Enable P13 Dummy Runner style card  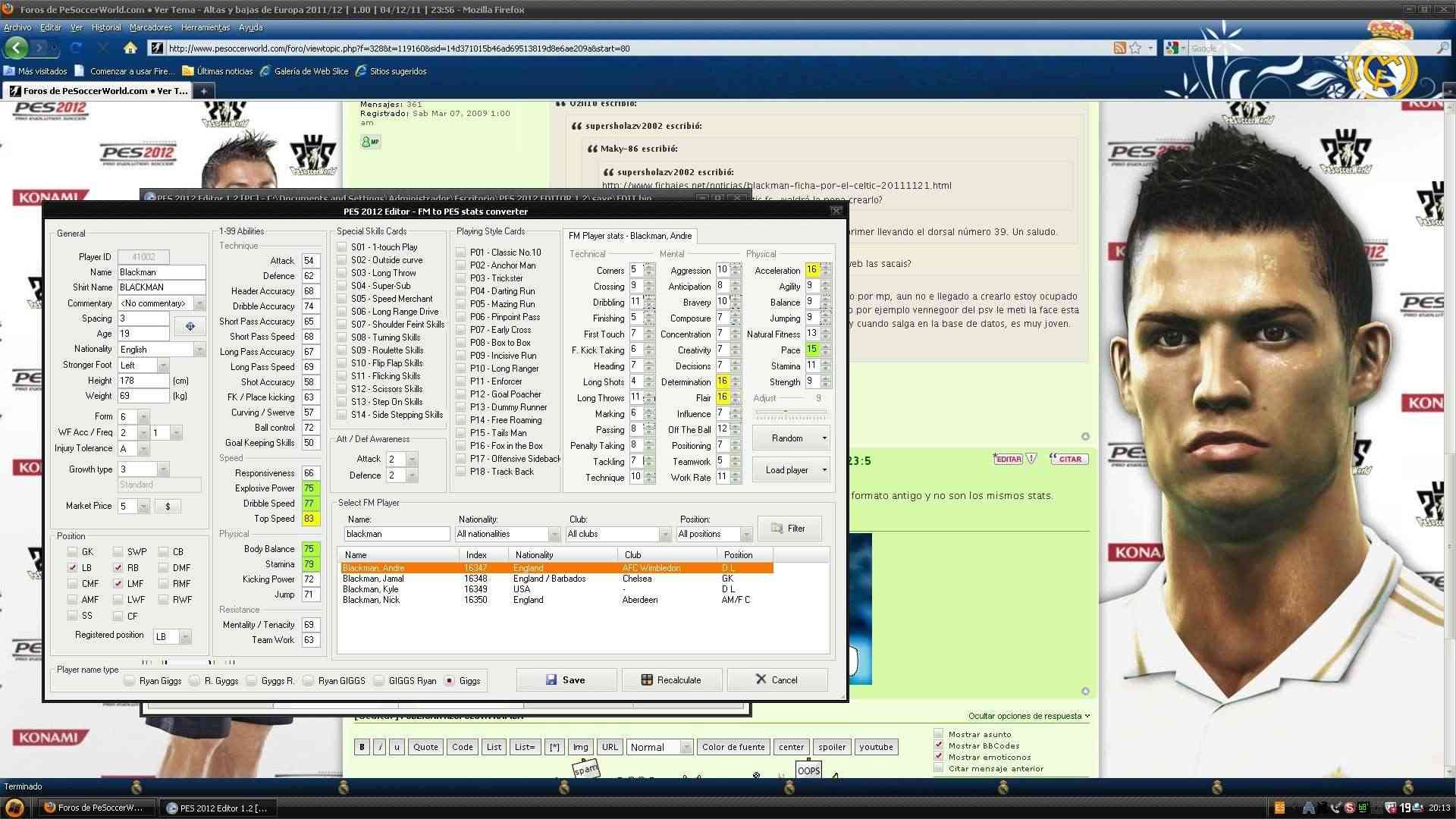(460, 407)
